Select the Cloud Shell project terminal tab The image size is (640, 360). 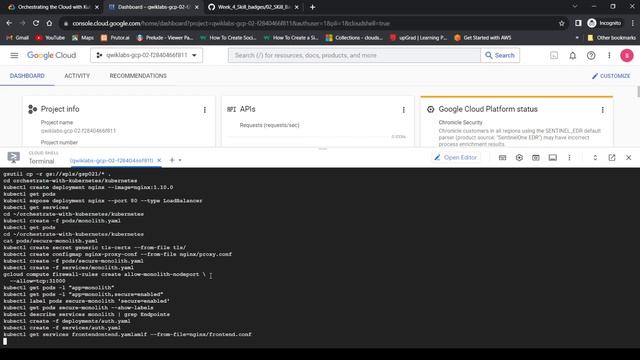[111, 160]
